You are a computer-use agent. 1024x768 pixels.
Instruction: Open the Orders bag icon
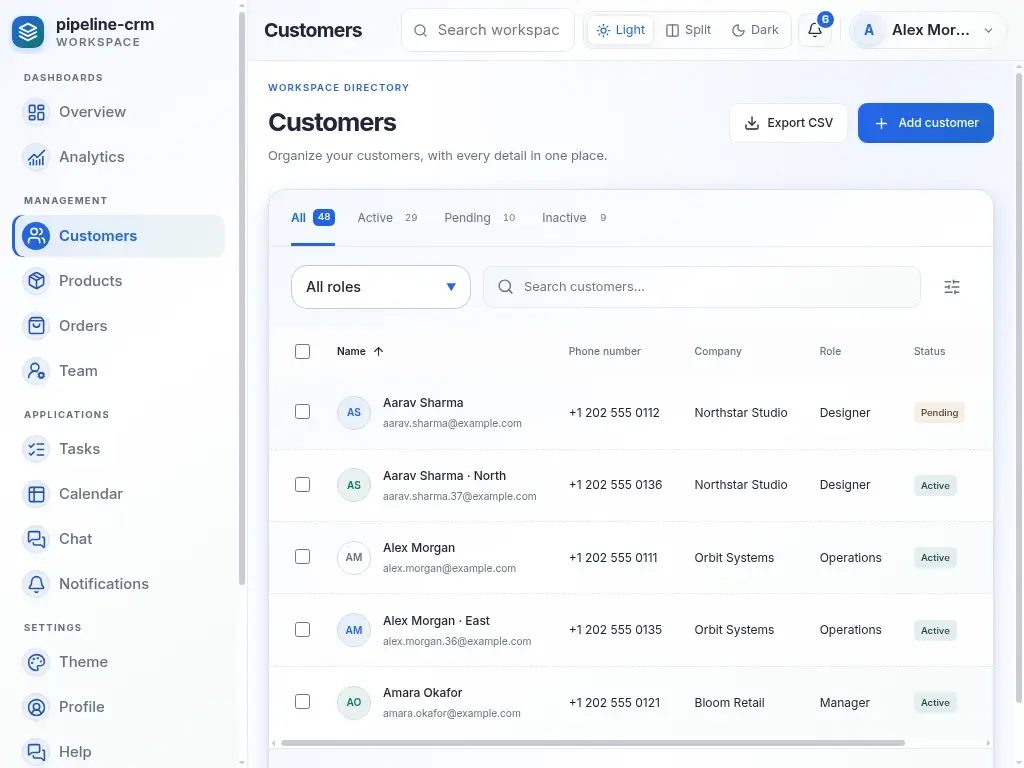(x=37, y=326)
